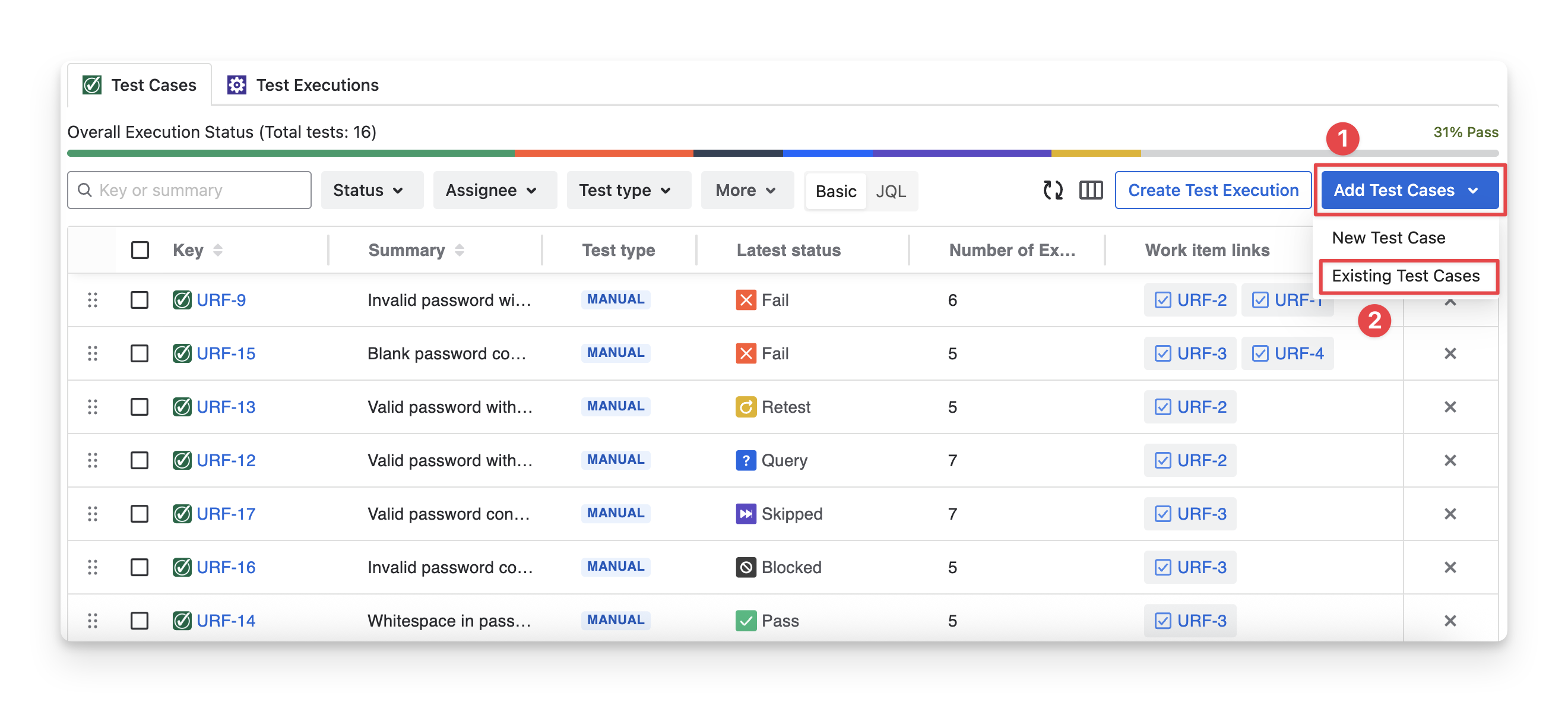Choose Existing Test Cases menu option

(x=1405, y=276)
